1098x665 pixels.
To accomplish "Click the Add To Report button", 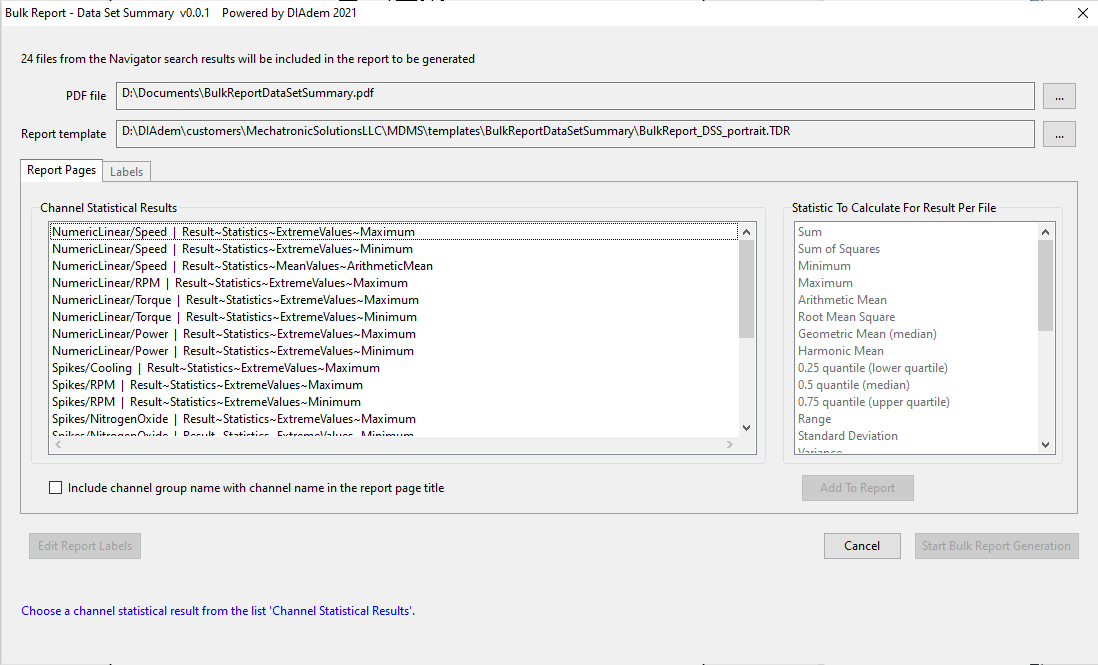I will pos(857,488).
